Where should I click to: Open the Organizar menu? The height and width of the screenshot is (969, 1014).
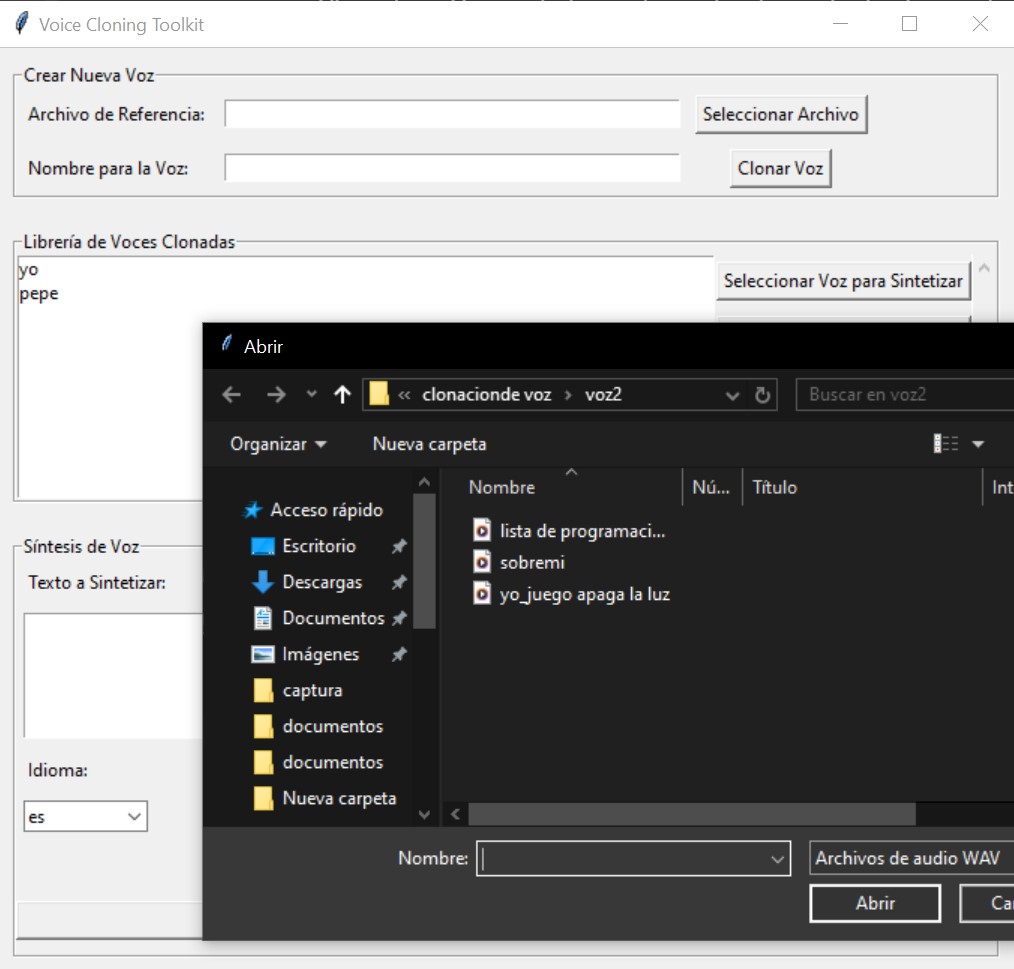278,444
